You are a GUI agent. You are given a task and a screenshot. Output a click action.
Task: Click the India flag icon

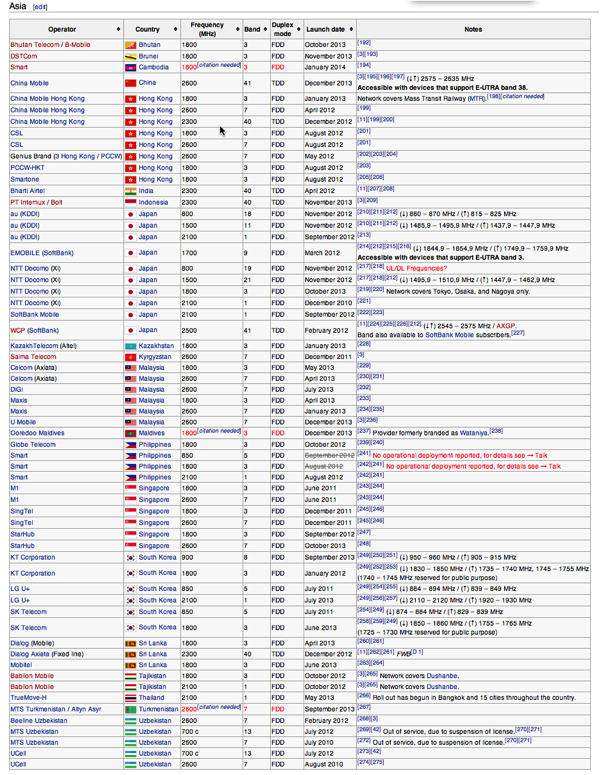(x=130, y=191)
